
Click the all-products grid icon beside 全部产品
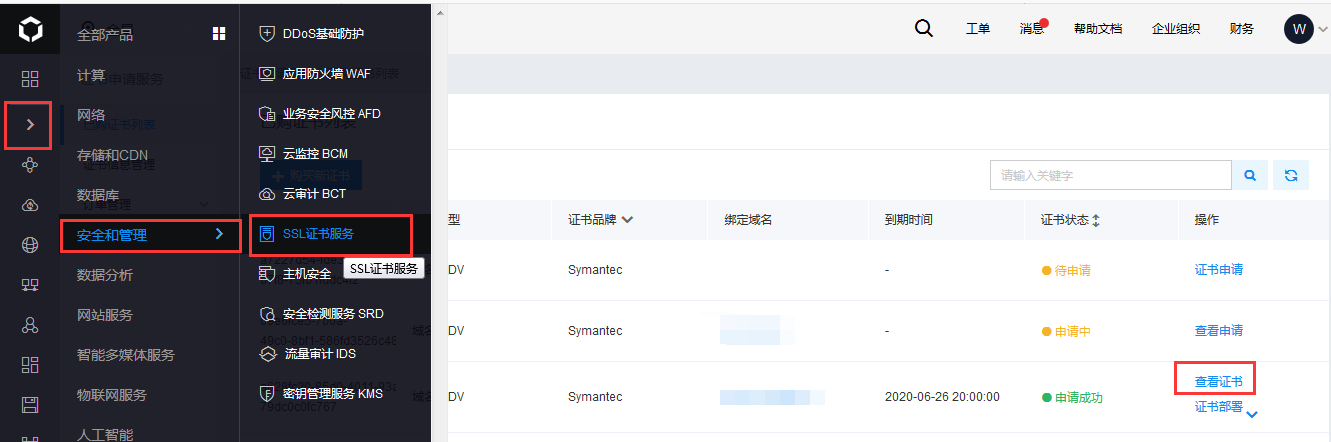tap(219, 34)
